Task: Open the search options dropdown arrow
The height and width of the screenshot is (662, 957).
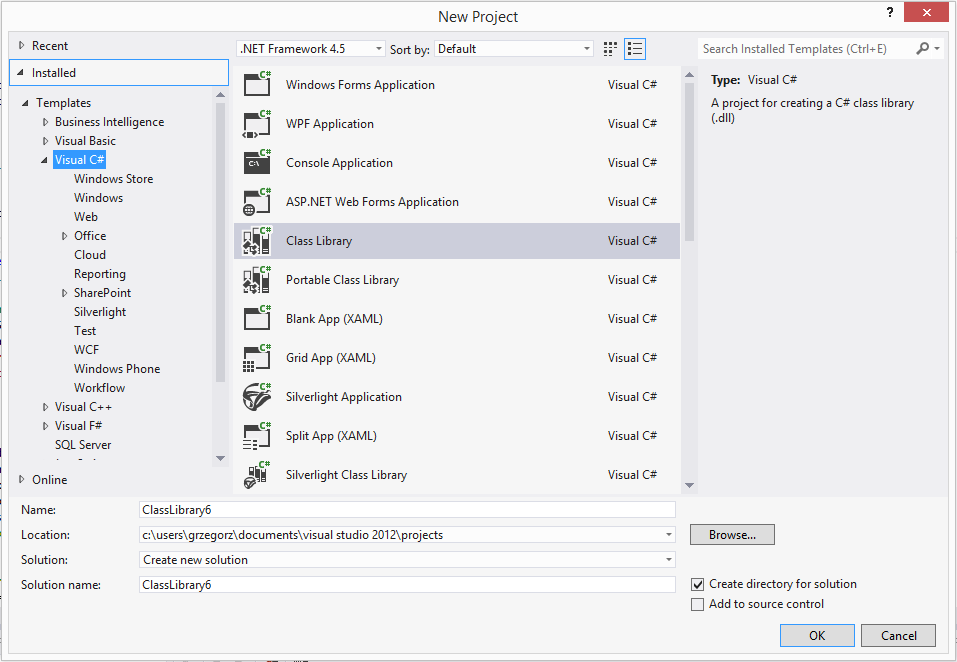Action: pos(937,48)
